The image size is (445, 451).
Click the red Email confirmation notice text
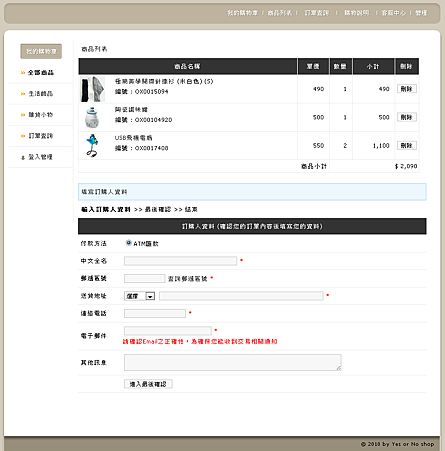pos(200,342)
